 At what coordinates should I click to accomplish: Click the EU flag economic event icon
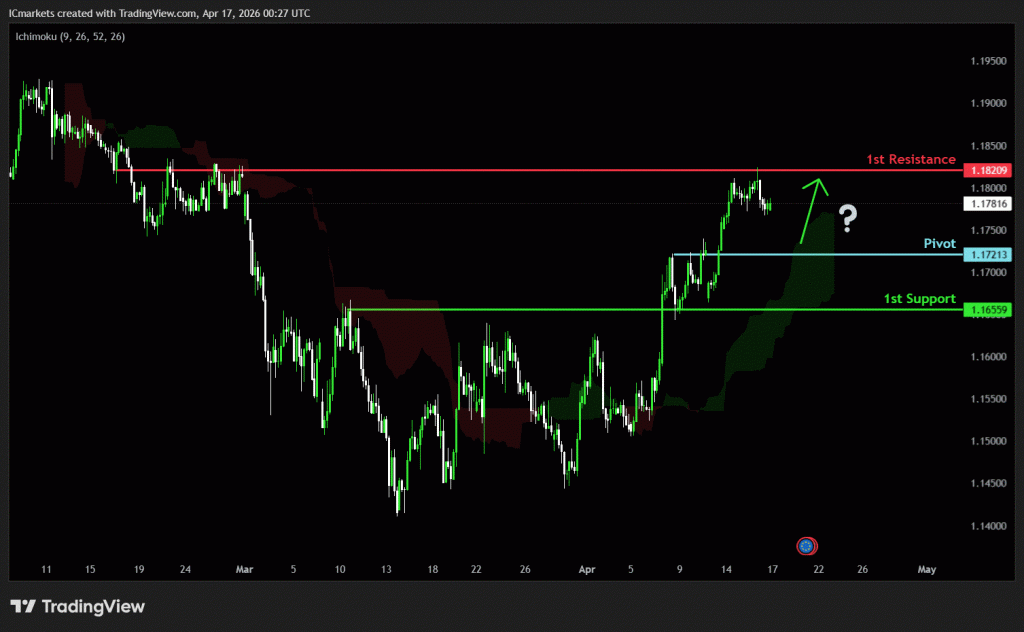(807, 546)
